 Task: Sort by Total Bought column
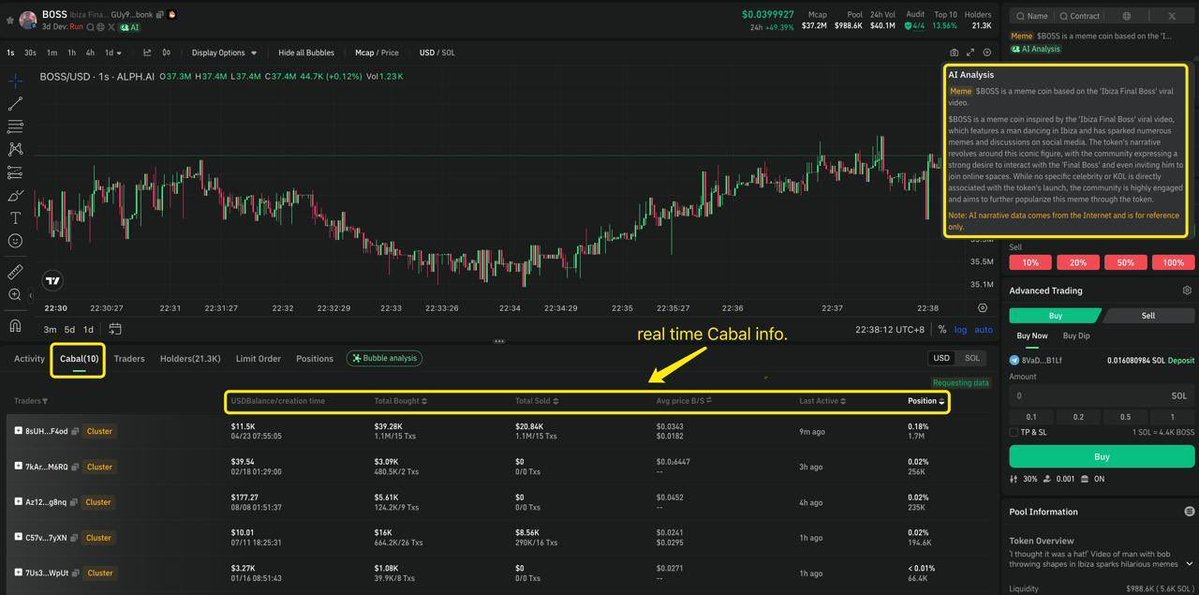401,401
